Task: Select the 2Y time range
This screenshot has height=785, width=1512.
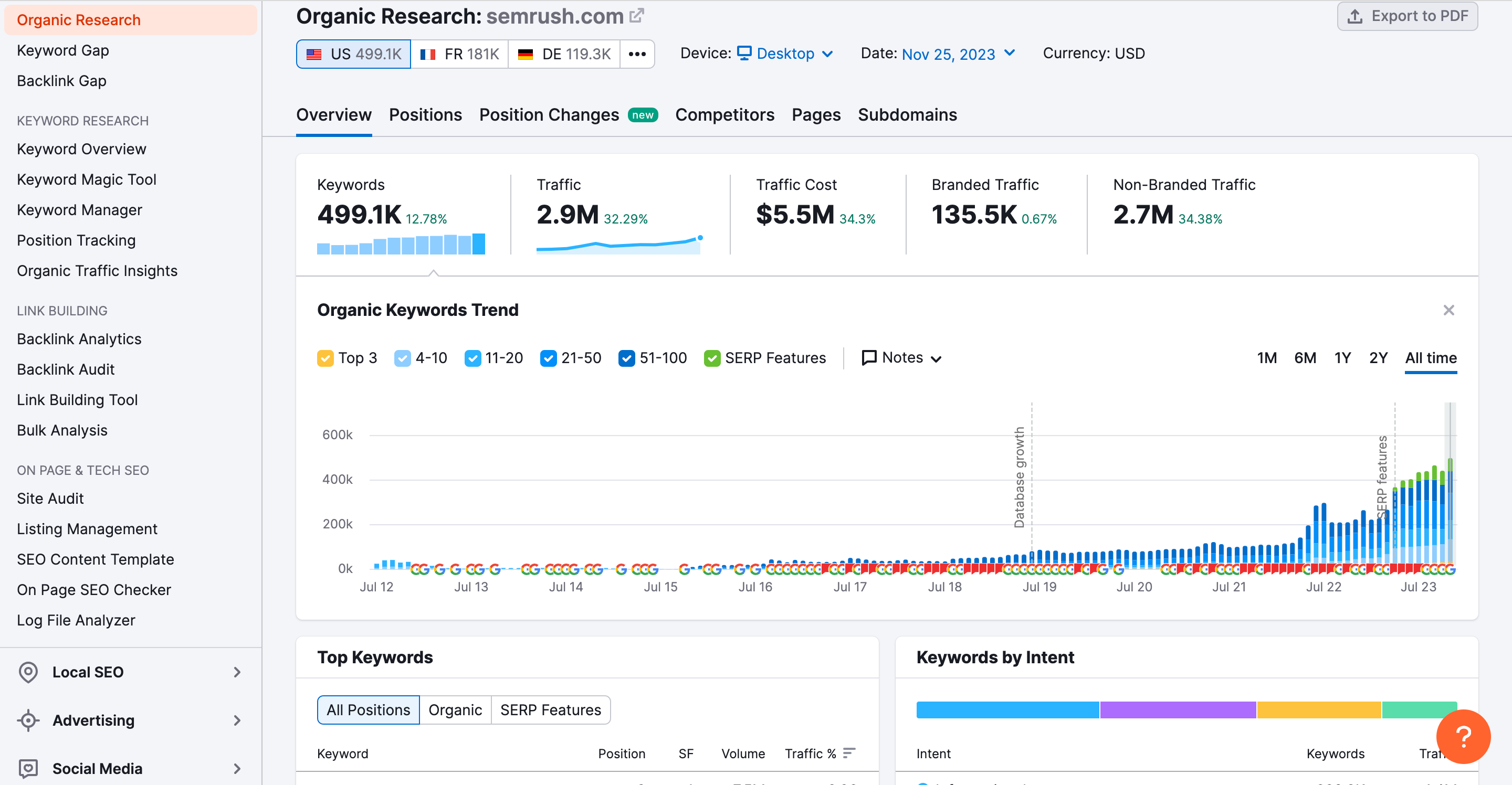Action: coord(1378,358)
